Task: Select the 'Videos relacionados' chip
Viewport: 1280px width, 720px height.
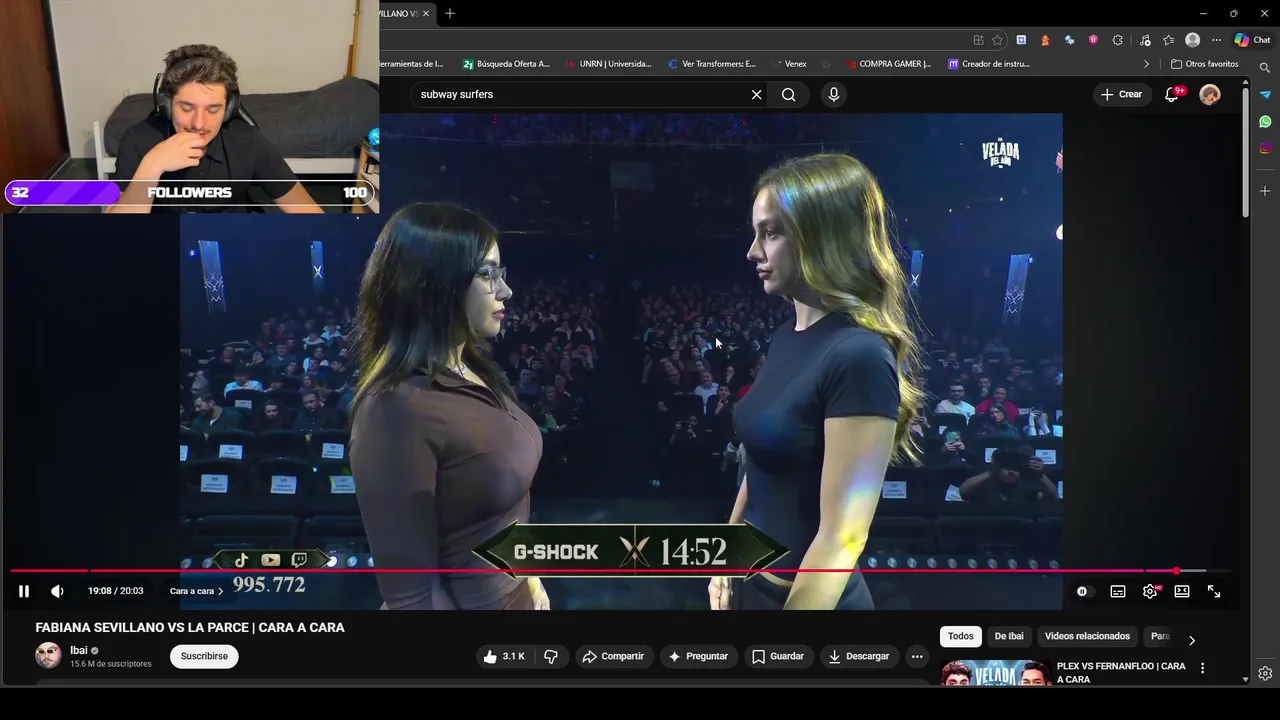Action: click(x=1087, y=636)
